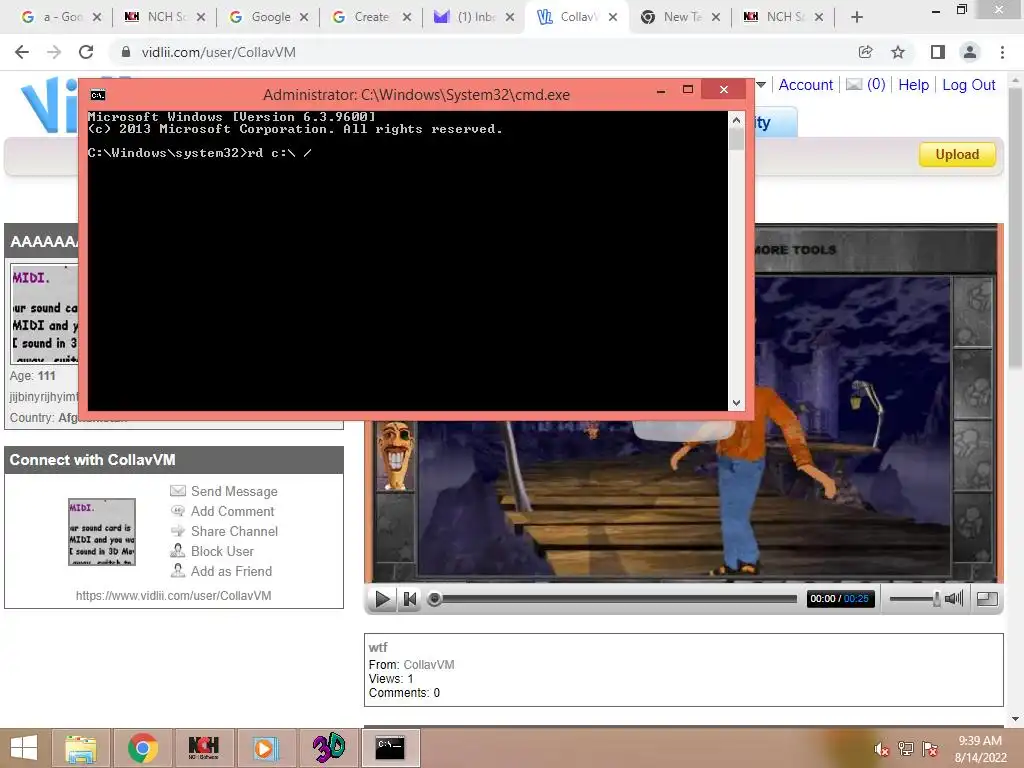This screenshot has width=1024, height=768.
Task: Click CollavVM avatar in Connect box
Action: pos(102,532)
